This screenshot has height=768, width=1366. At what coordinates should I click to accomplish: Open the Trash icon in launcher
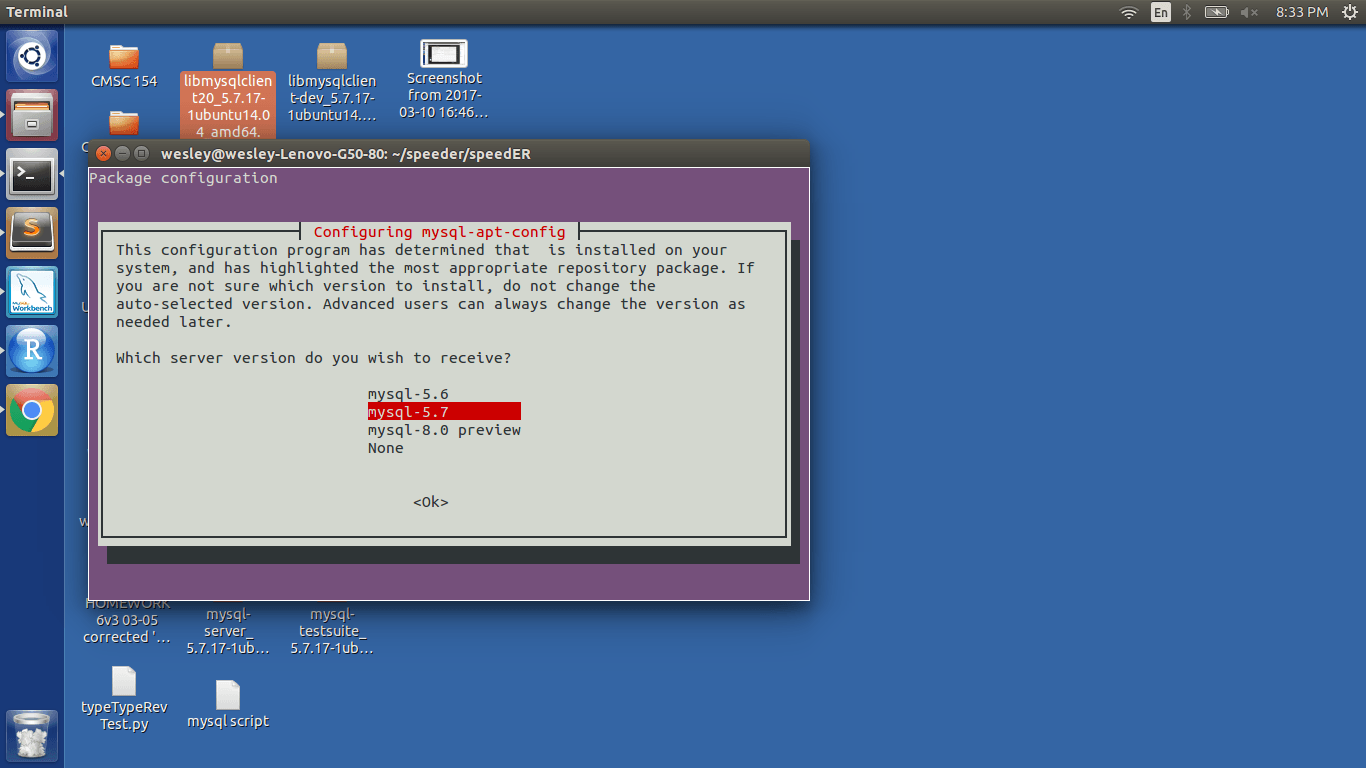pos(32,736)
